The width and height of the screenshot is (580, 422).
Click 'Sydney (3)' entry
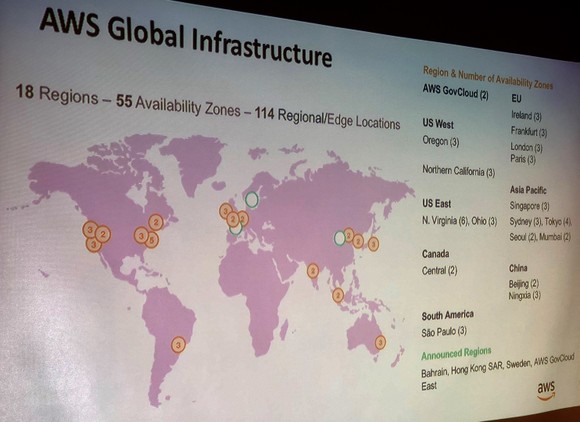click(526, 222)
